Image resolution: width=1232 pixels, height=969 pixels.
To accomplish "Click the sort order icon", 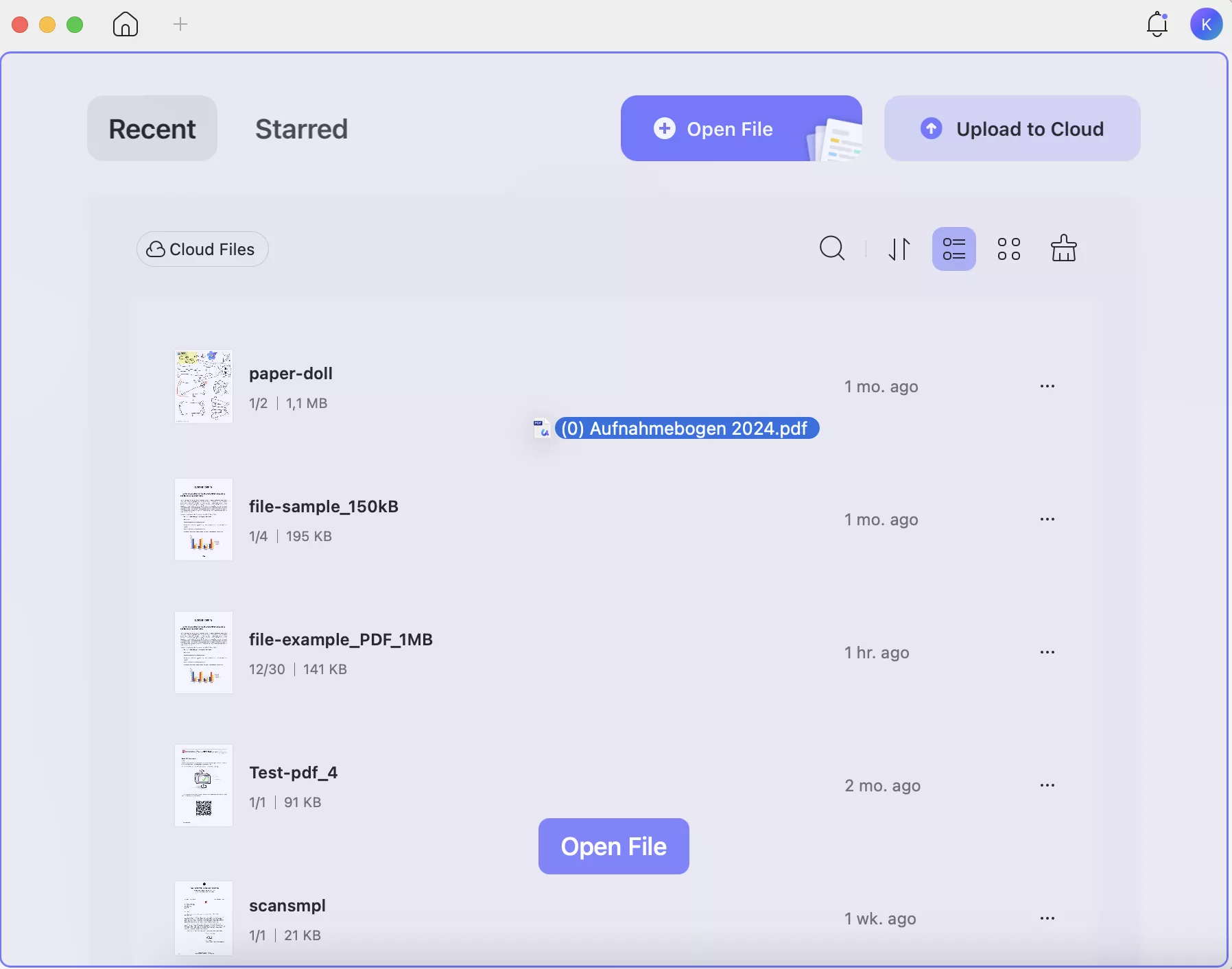I will pos(899,248).
